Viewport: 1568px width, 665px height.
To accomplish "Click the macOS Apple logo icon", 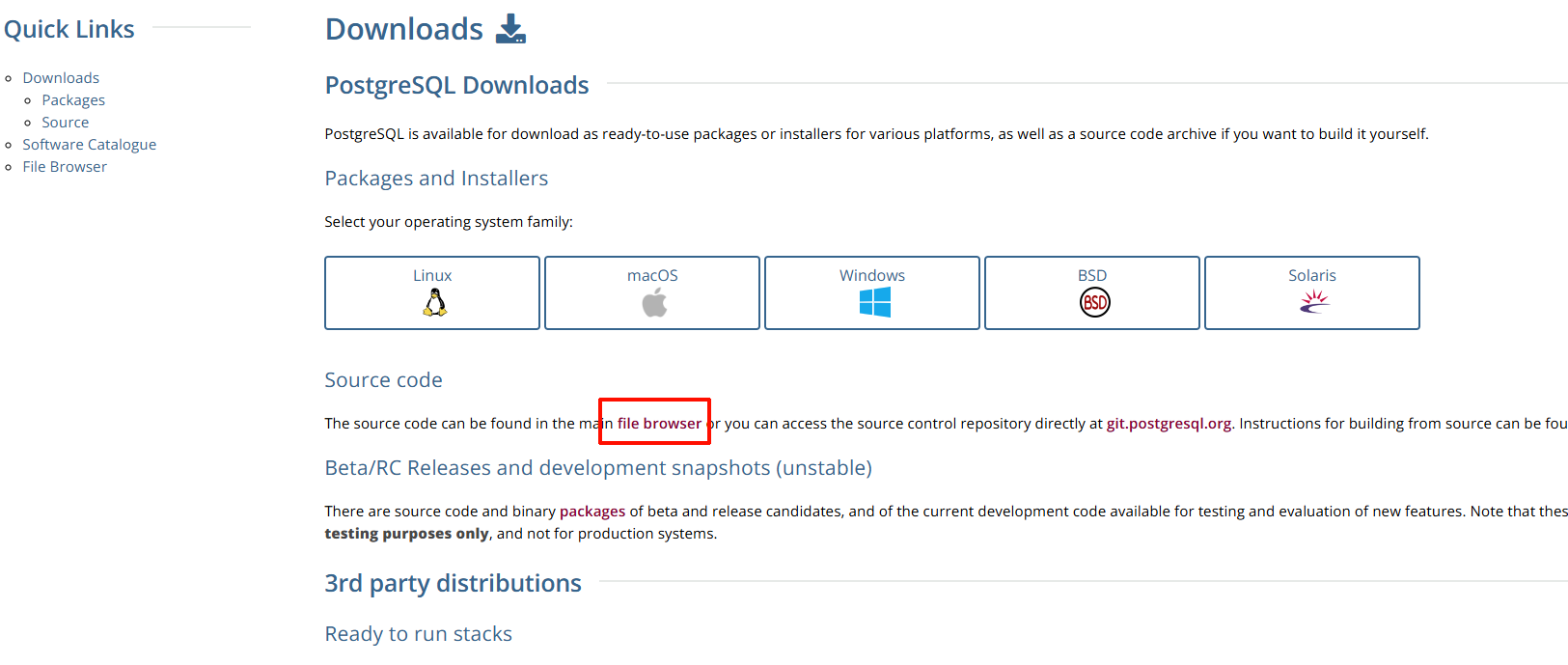I will 654,303.
